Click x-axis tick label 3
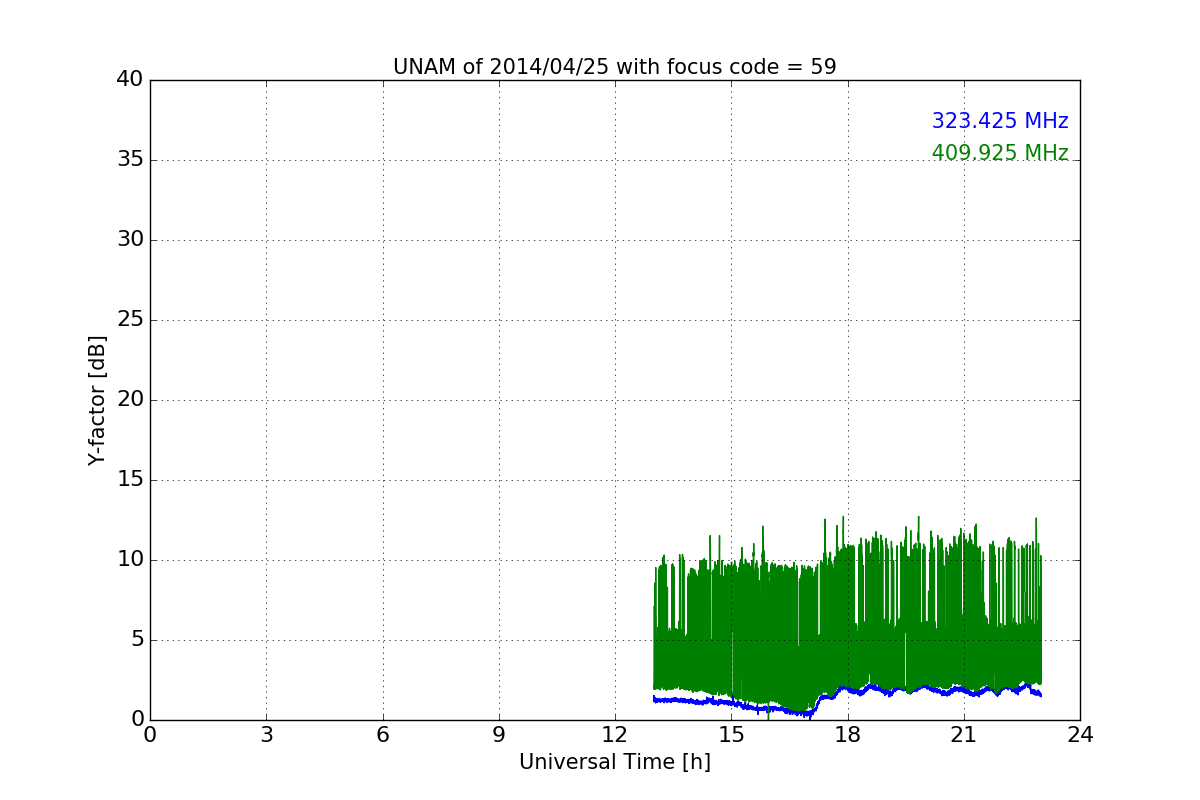This screenshot has height=800, width=1200. (x=266, y=735)
